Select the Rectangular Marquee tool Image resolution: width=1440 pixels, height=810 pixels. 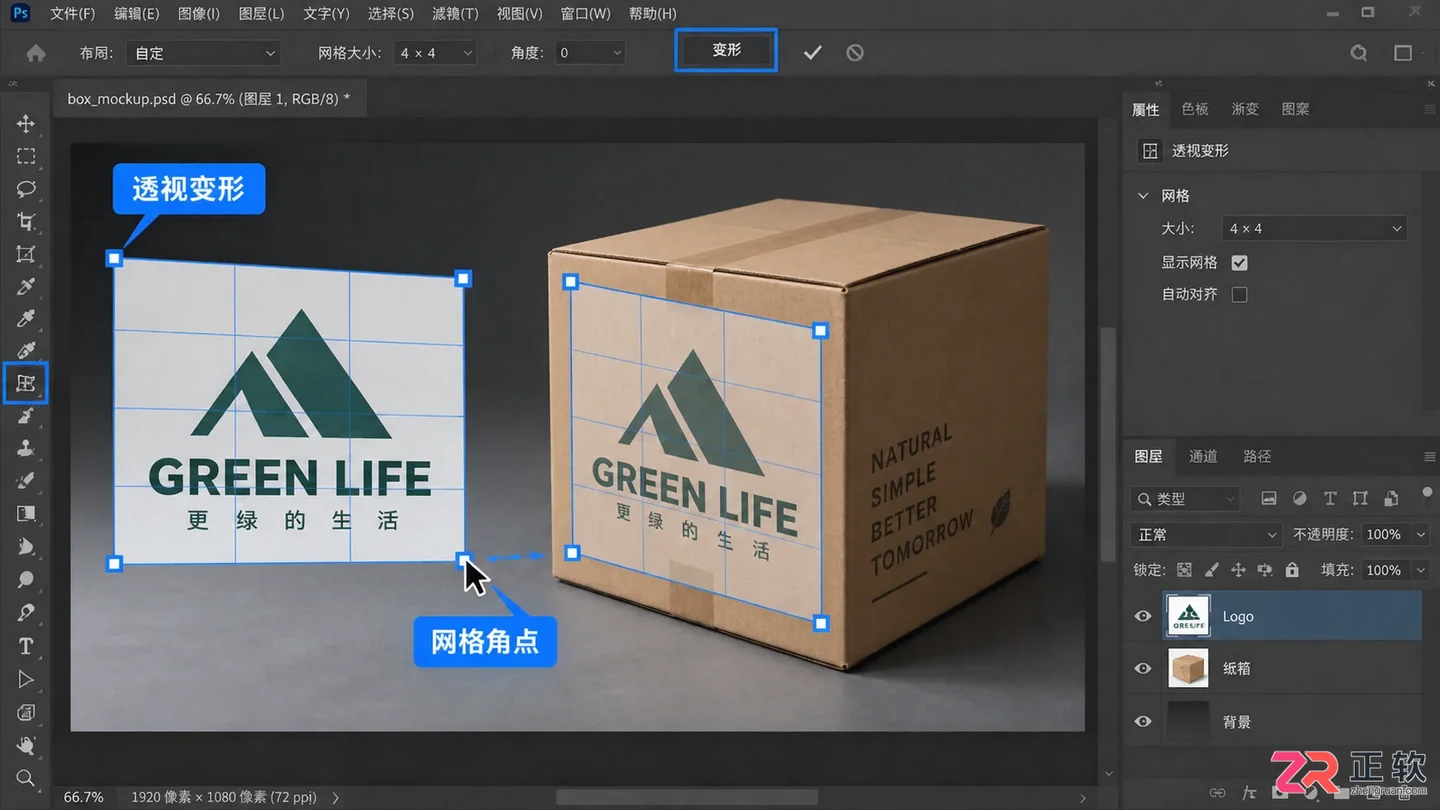26,156
